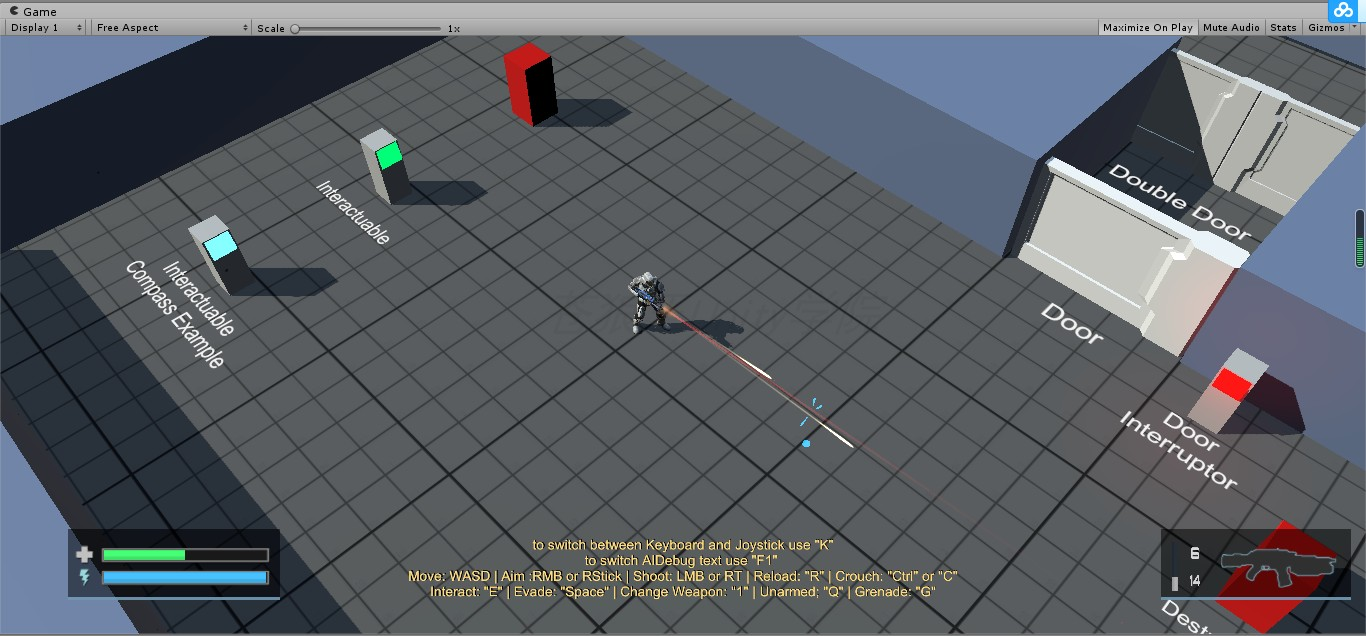Click the Scale slider handle
The width and height of the screenshot is (1366, 636).
[x=295, y=28]
